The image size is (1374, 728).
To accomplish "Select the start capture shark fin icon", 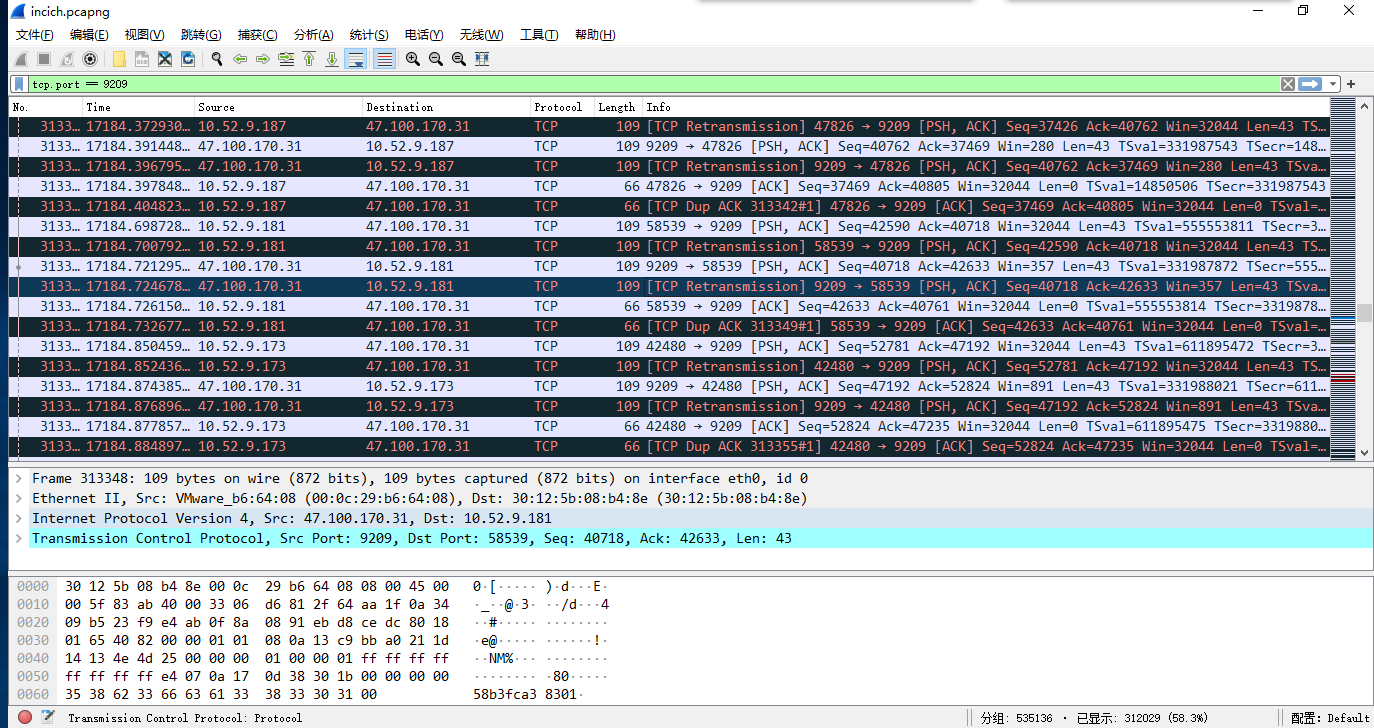I will [20, 58].
